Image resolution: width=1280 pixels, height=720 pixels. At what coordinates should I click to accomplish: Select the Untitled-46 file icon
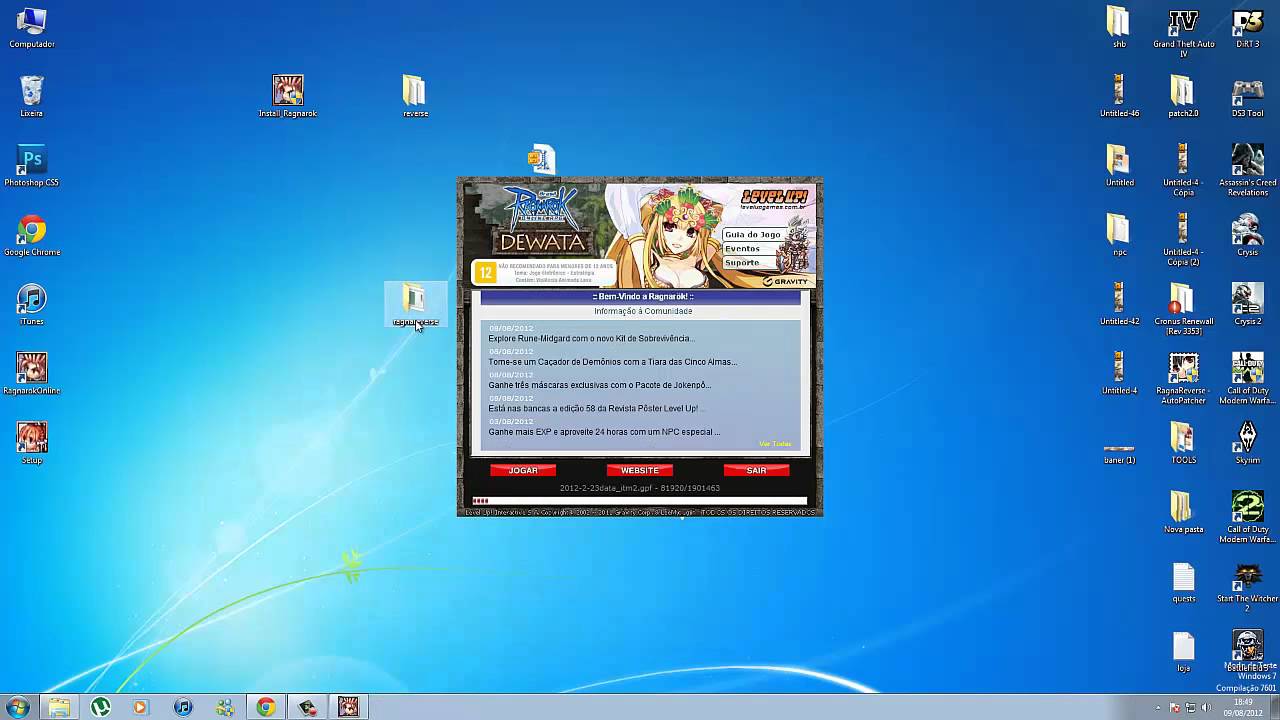pyautogui.click(x=1119, y=97)
